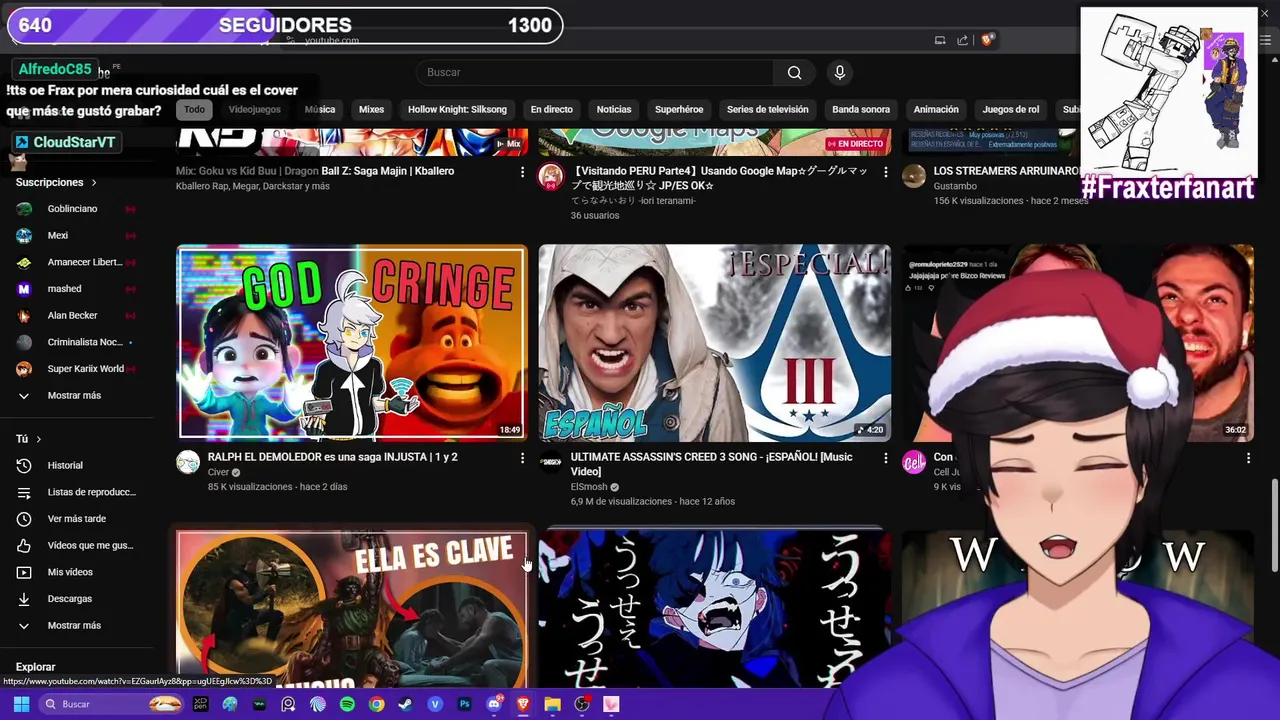Viewport: 1280px width, 720px height.
Task: Open LOS STREAMERS ARRUINARON video title
Action: 1005,171
